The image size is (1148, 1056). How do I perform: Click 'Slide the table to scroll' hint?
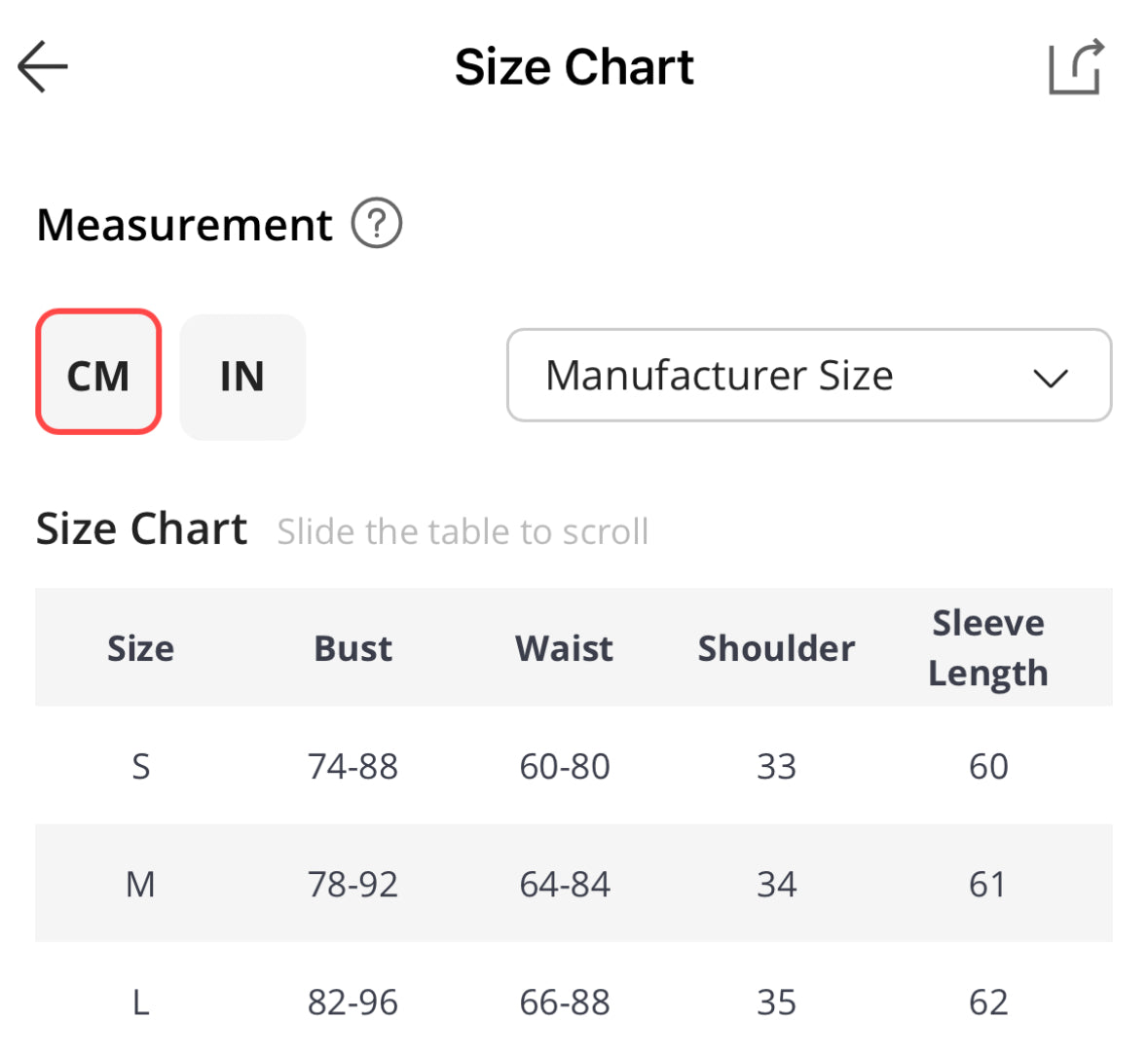[463, 532]
